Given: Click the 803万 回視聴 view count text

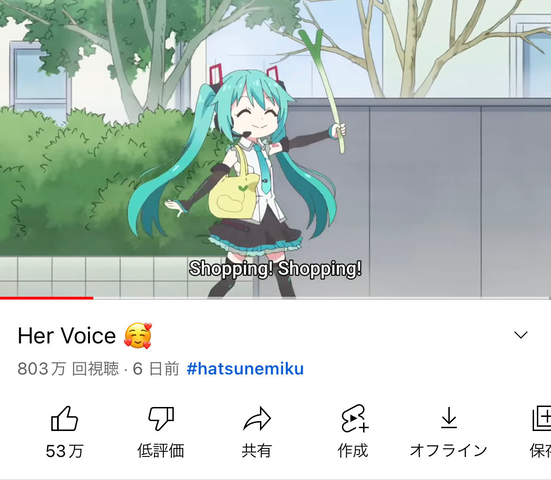Looking at the screenshot, I should pyautogui.click(x=68, y=369).
